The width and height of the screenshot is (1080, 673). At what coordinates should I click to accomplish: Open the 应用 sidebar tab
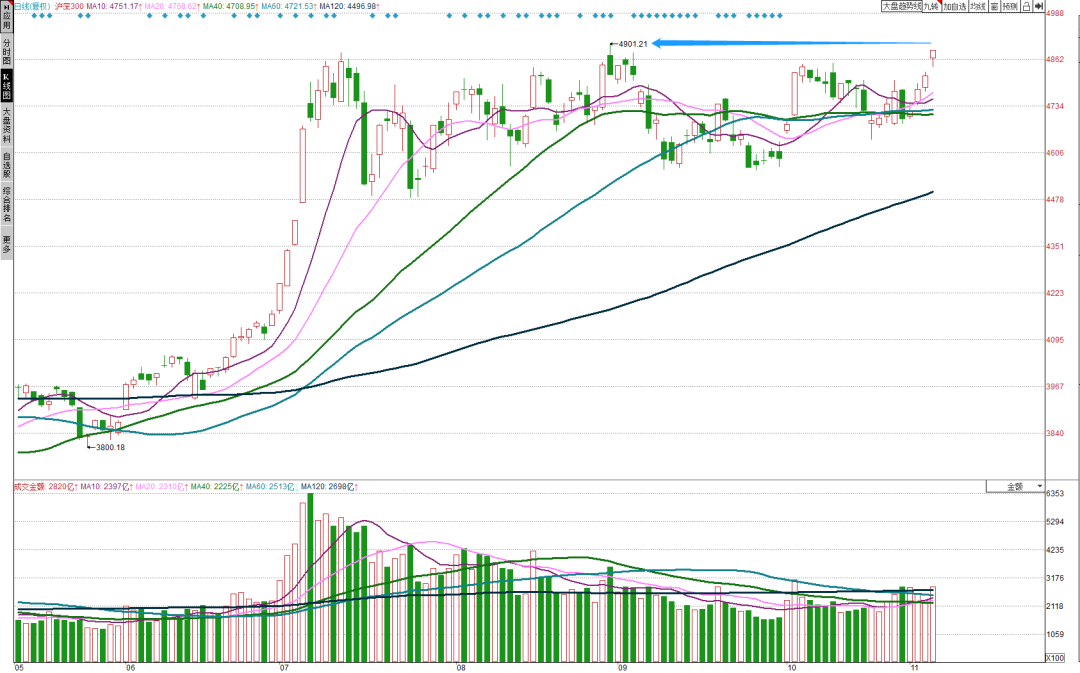pyautogui.click(x=6, y=17)
